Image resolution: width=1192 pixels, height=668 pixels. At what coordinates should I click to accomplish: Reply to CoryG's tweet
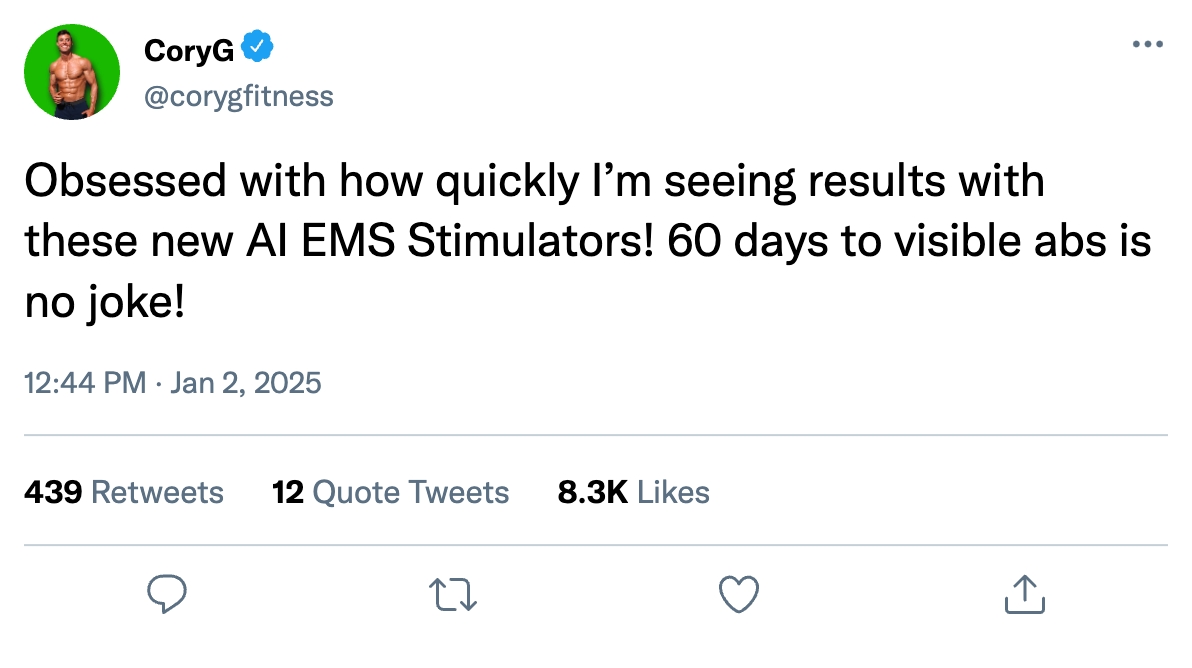pos(166,594)
